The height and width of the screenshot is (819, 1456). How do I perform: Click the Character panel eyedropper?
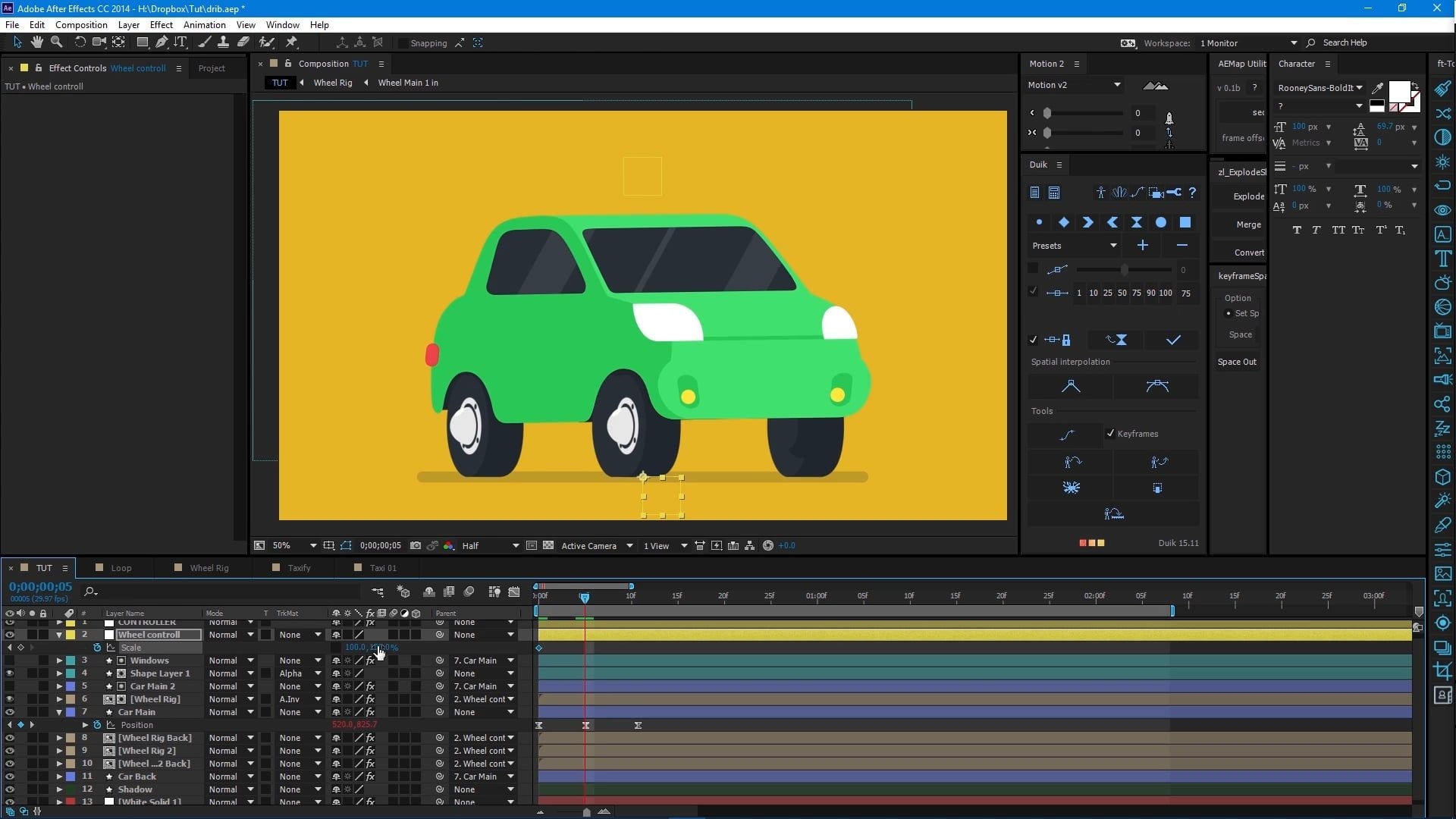click(x=1378, y=88)
